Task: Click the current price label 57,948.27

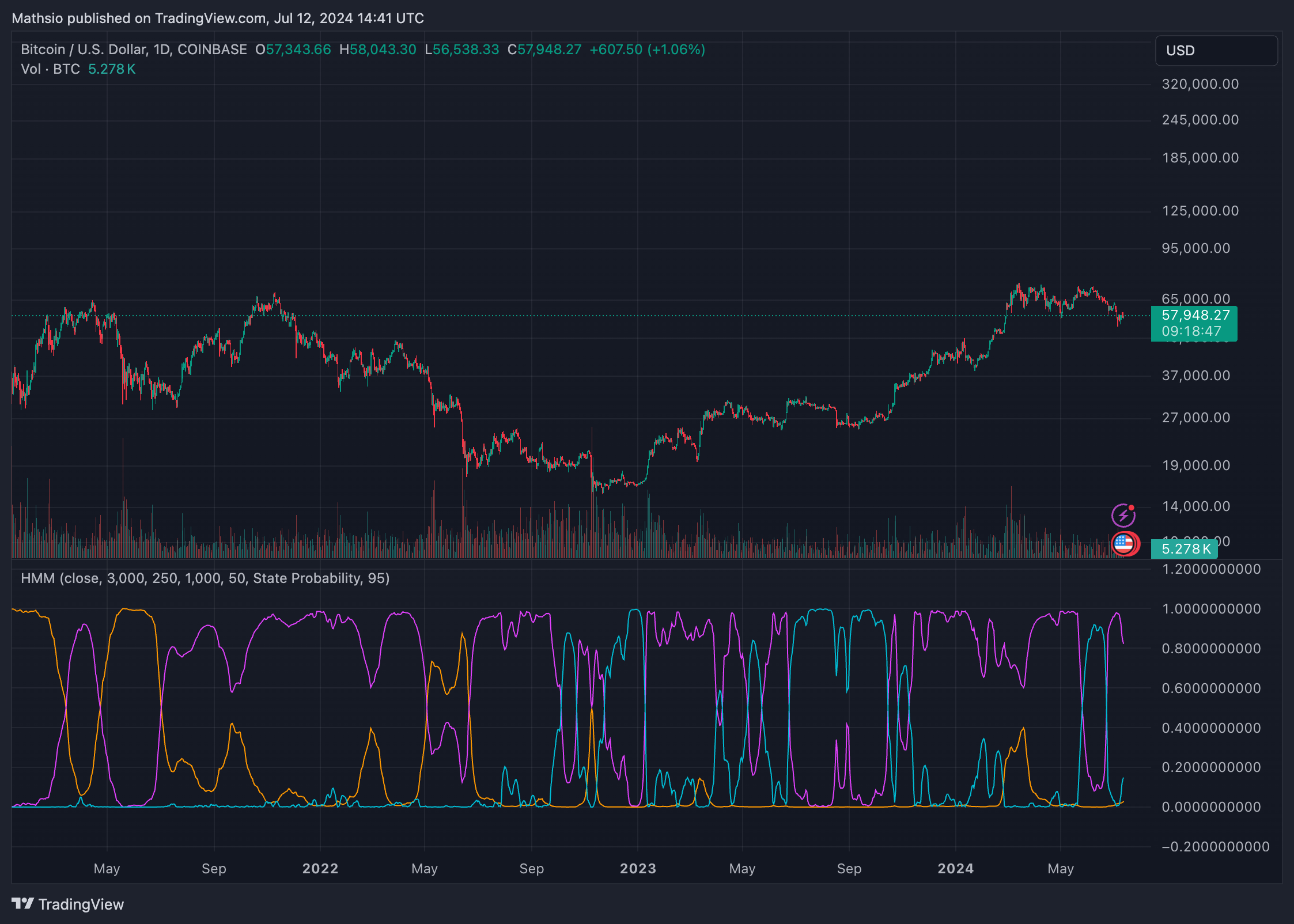Action: pyautogui.click(x=1195, y=315)
